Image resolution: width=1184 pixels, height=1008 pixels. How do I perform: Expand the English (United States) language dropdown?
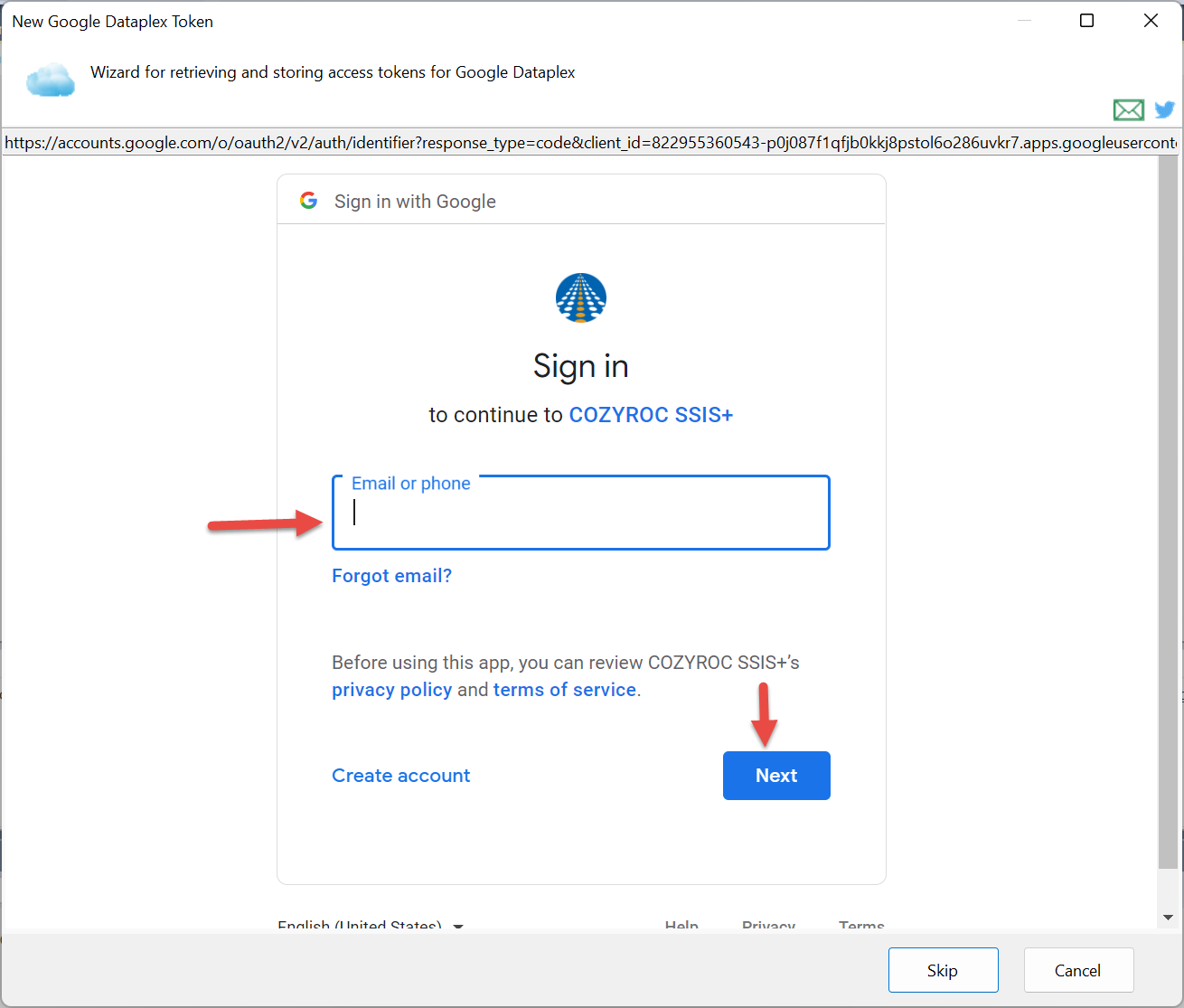pyautogui.click(x=371, y=924)
